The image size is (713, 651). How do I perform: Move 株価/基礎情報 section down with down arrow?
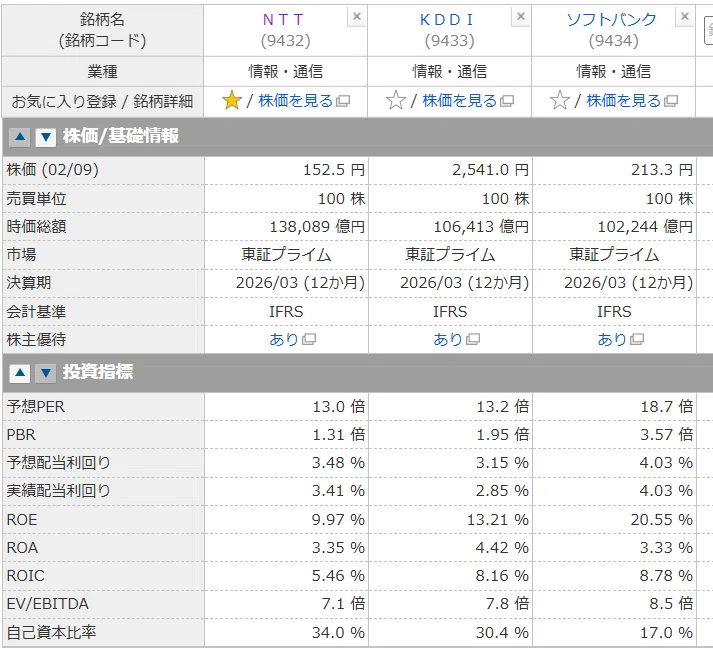45,136
